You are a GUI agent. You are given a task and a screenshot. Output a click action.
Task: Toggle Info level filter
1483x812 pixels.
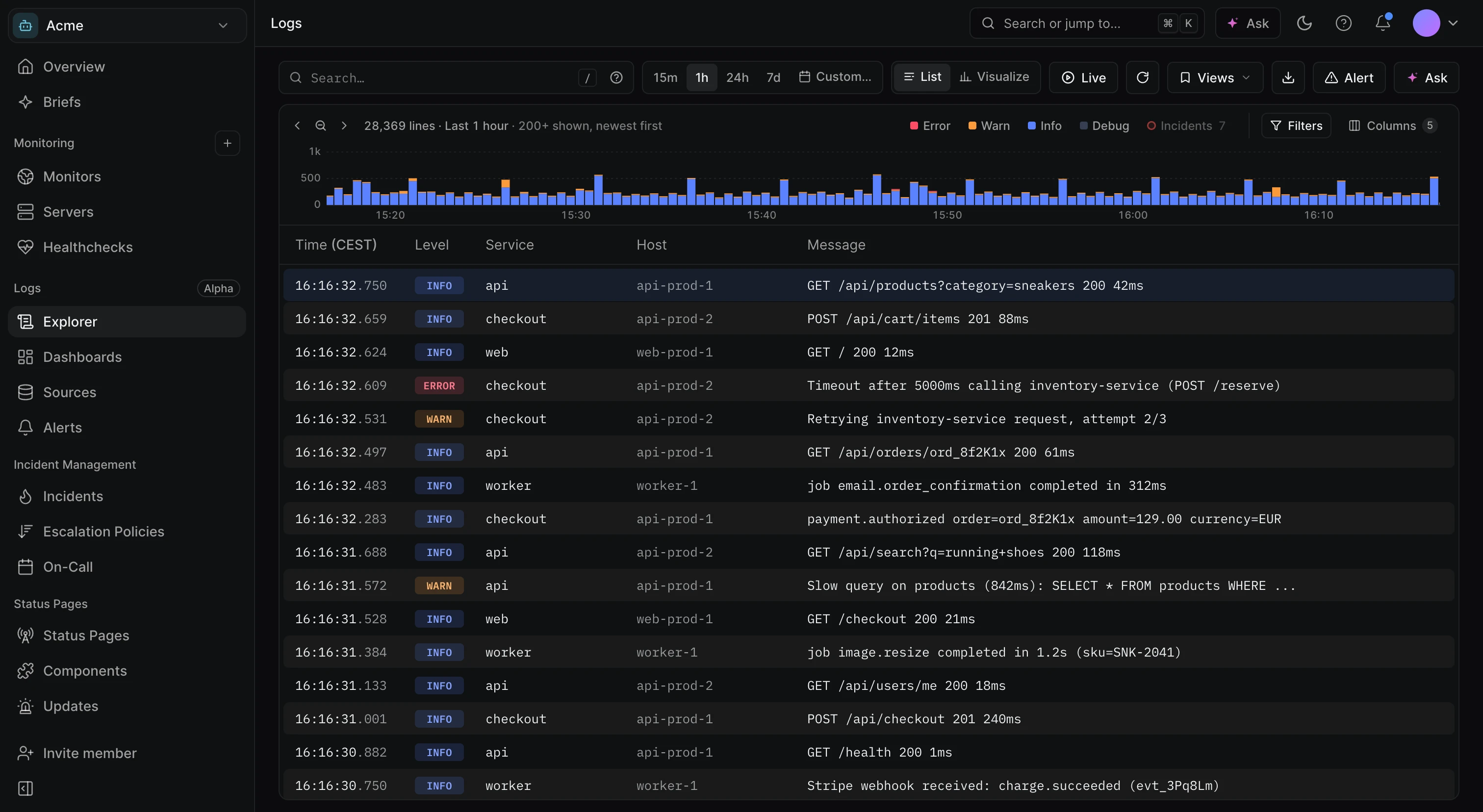click(1044, 126)
